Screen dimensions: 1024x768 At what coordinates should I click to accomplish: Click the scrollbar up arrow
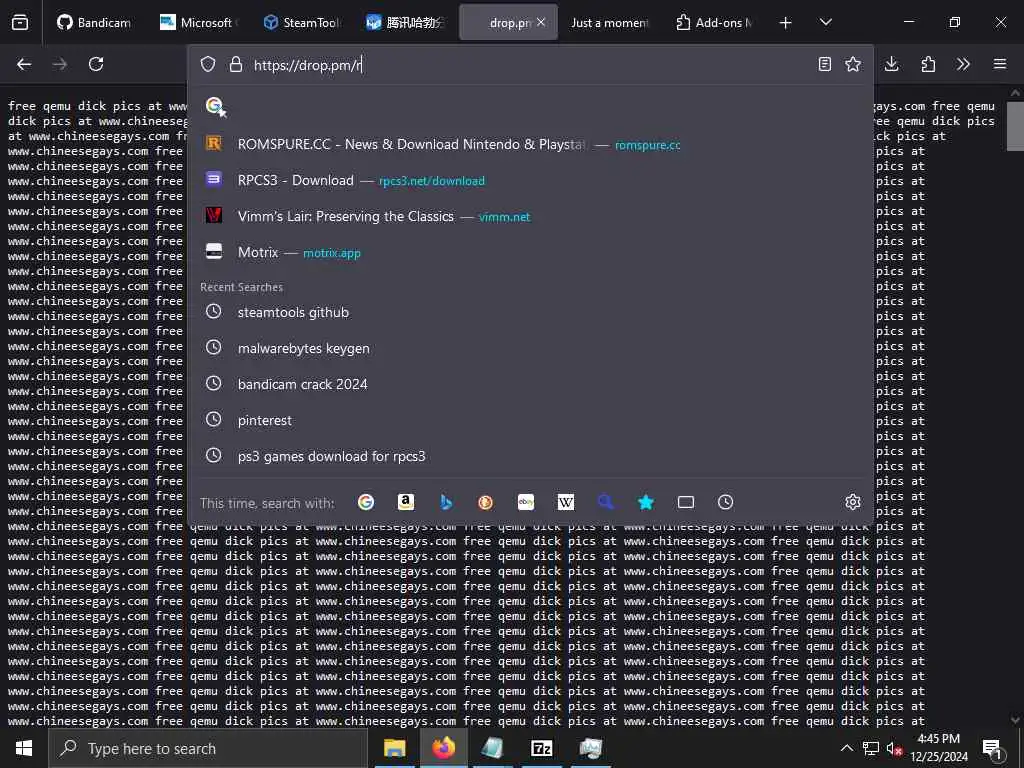click(1015, 93)
